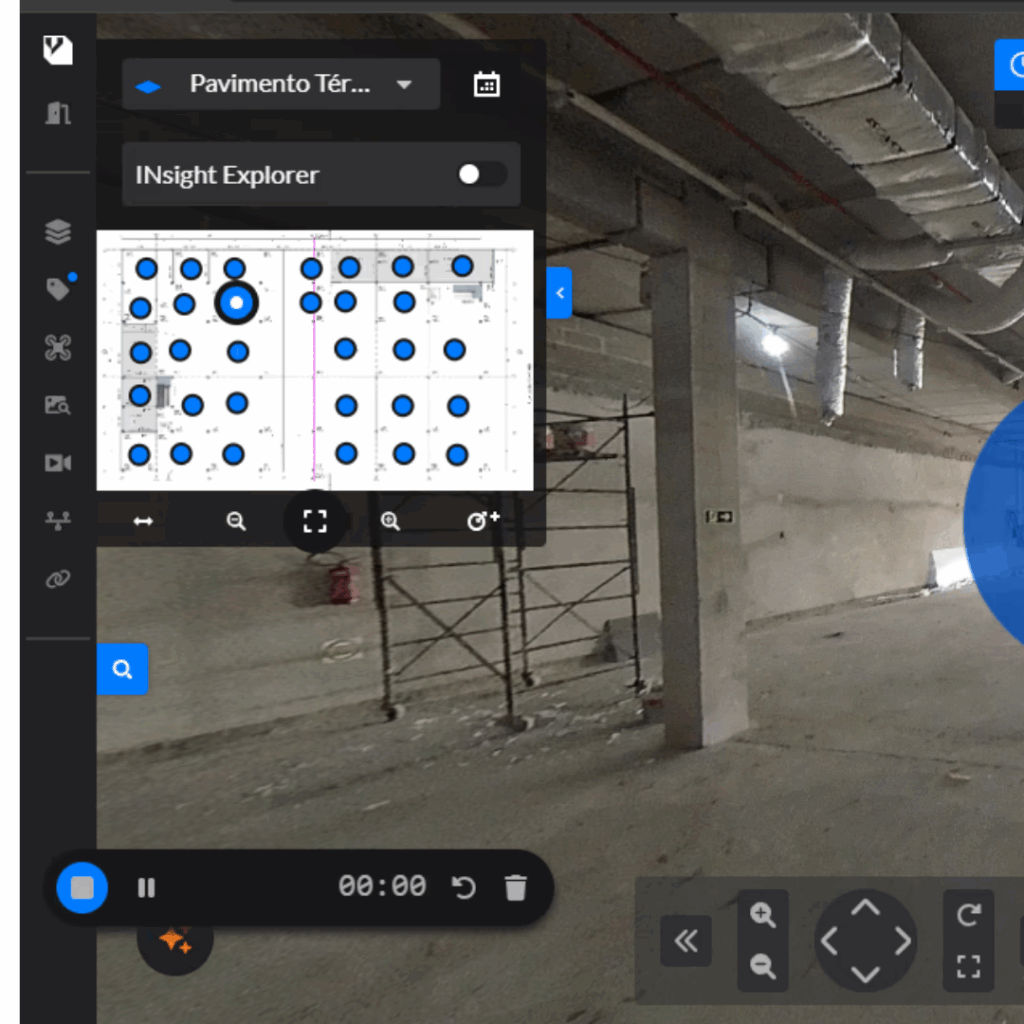Zoom out on the floor plan minimap
Viewport: 1024px width, 1024px height.
coord(236,521)
